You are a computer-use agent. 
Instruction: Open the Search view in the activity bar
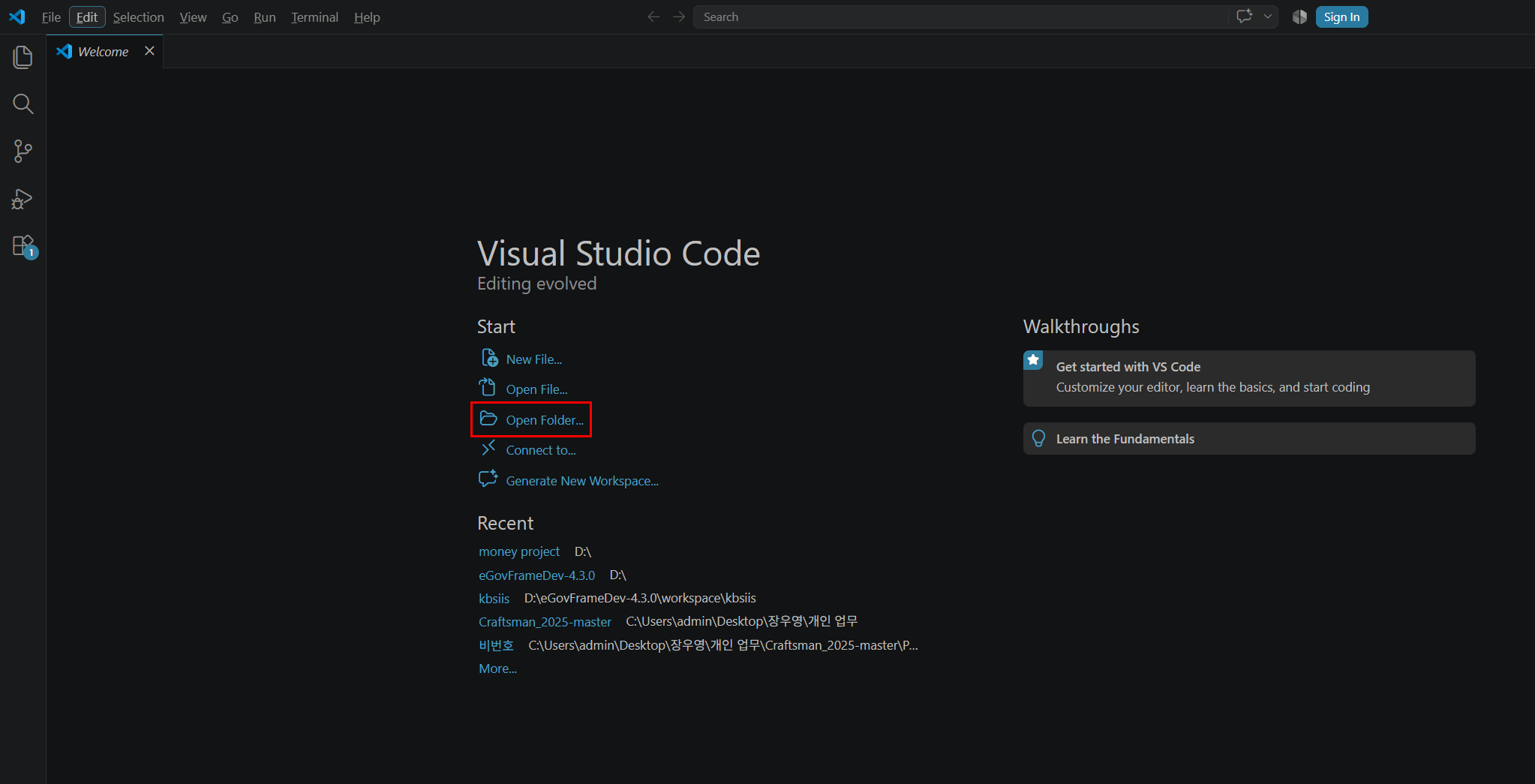pos(23,104)
